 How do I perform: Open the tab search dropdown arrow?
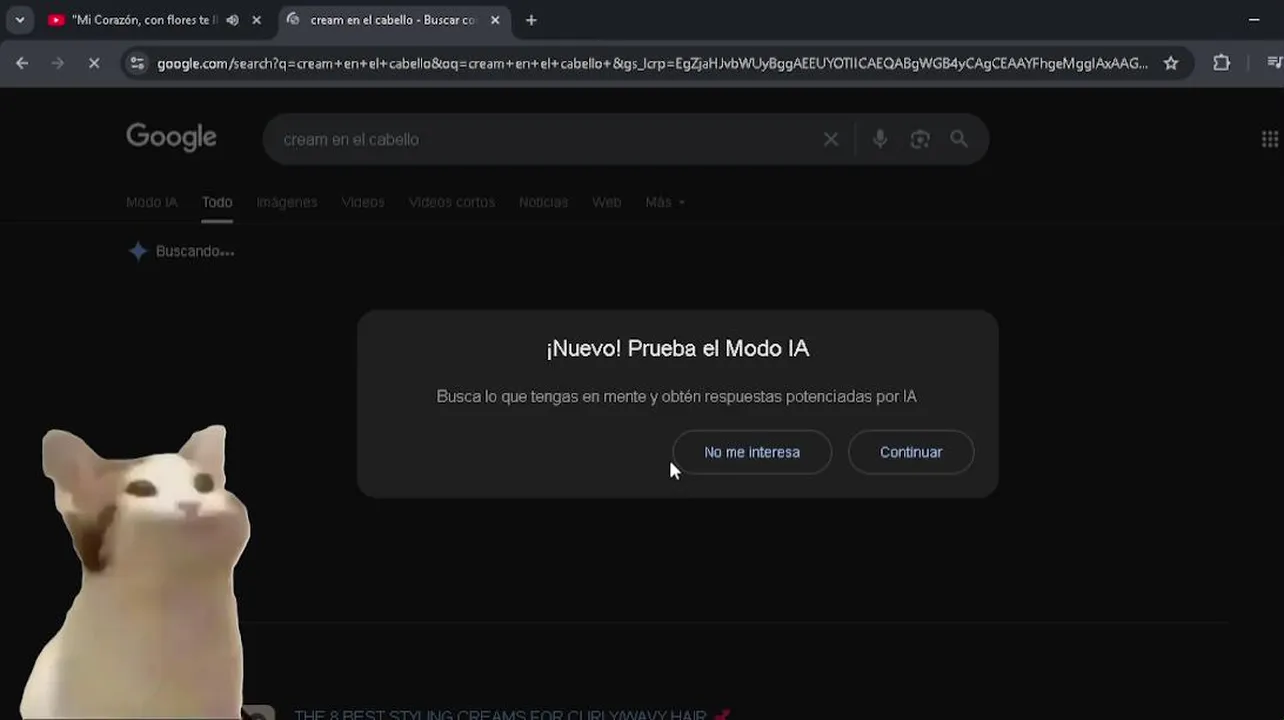click(19, 20)
